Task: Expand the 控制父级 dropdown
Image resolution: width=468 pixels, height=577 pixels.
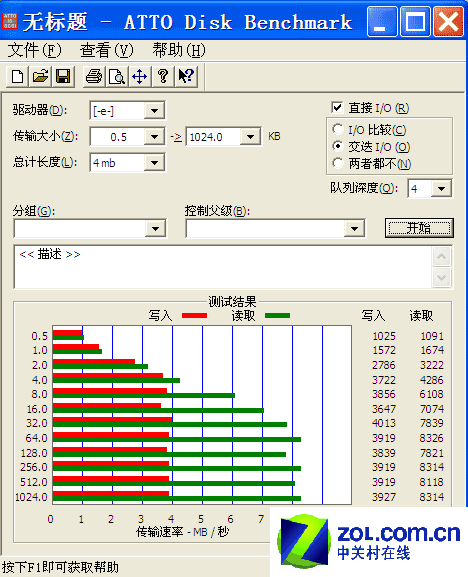Action: coord(354,229)
